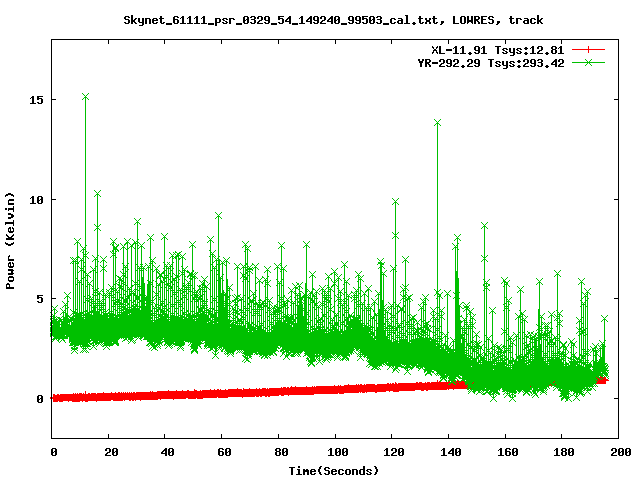Click the 5 tick label on y-axis
The image size is (640, 480).
(41, 299)
